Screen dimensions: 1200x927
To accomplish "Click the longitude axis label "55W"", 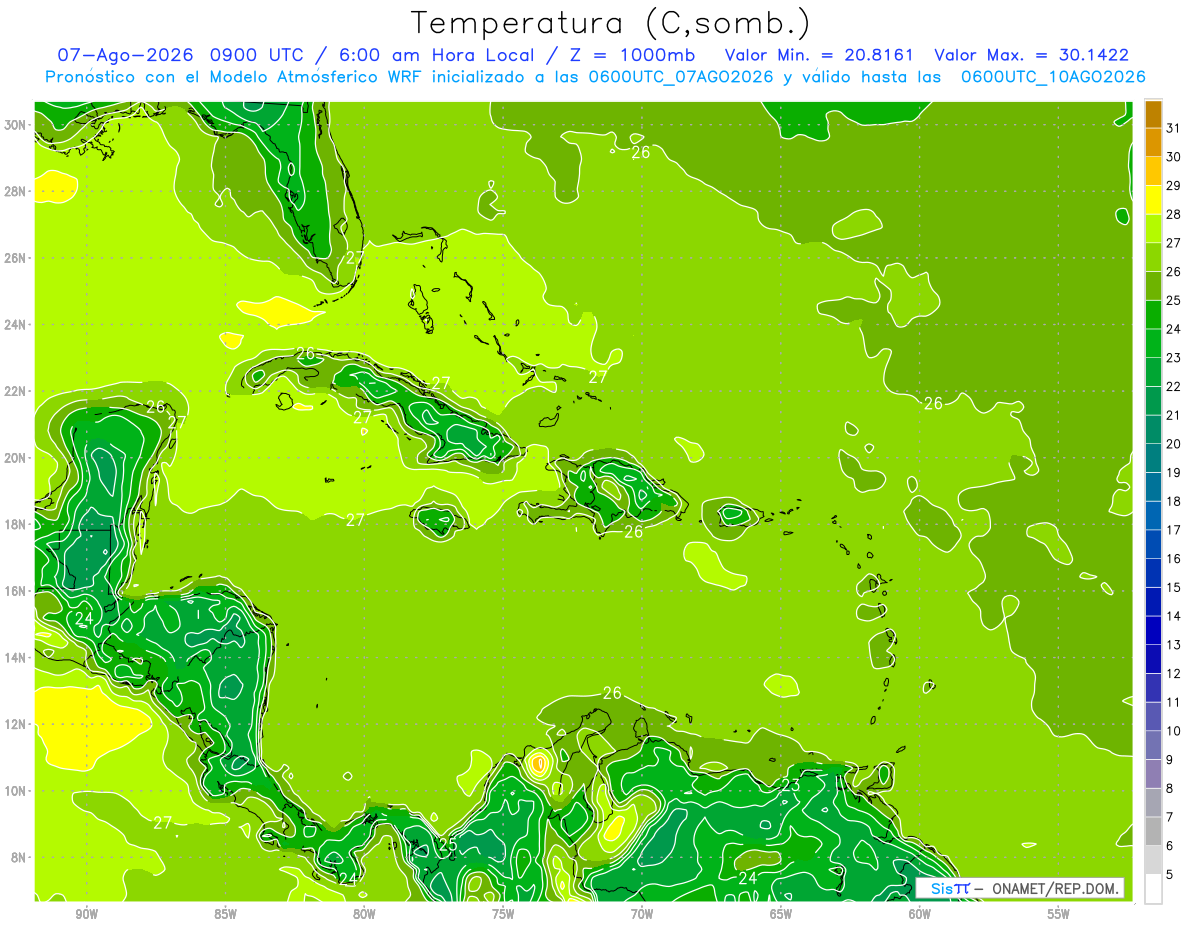I will point(1059,914).
